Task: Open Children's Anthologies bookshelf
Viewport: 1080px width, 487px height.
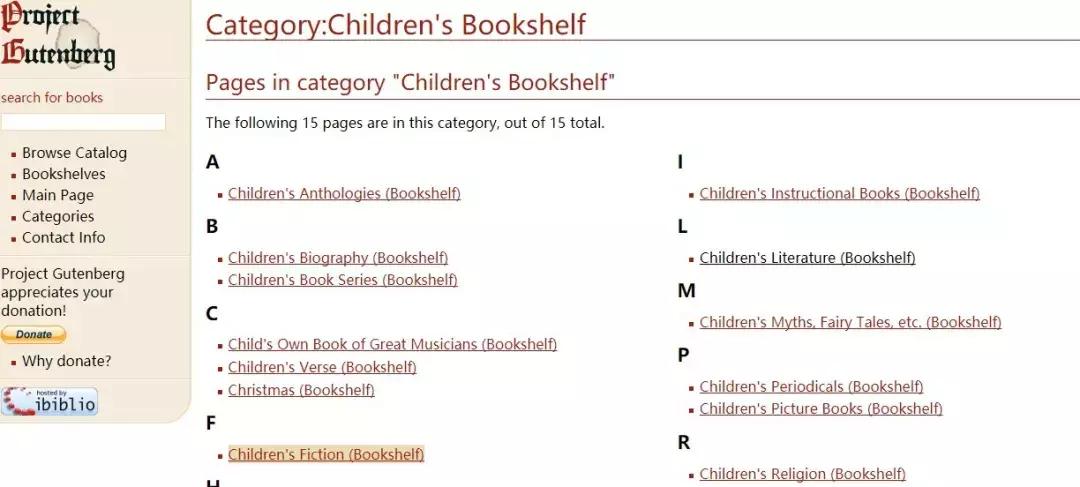Action: coord(344,194)
